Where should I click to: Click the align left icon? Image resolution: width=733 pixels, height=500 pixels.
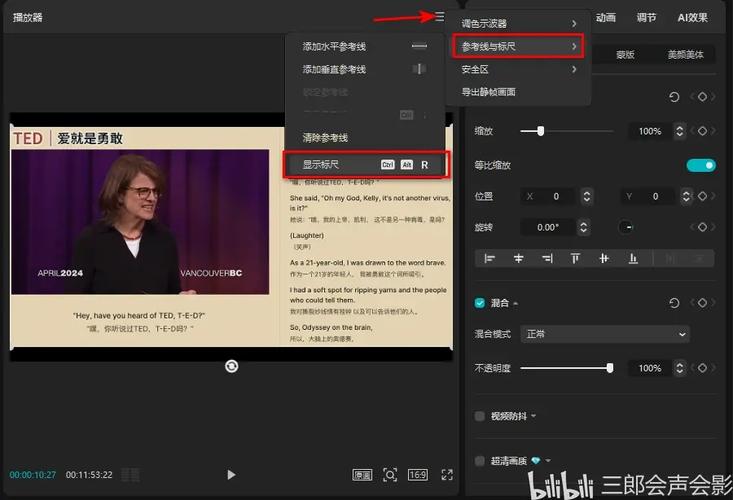489,258
